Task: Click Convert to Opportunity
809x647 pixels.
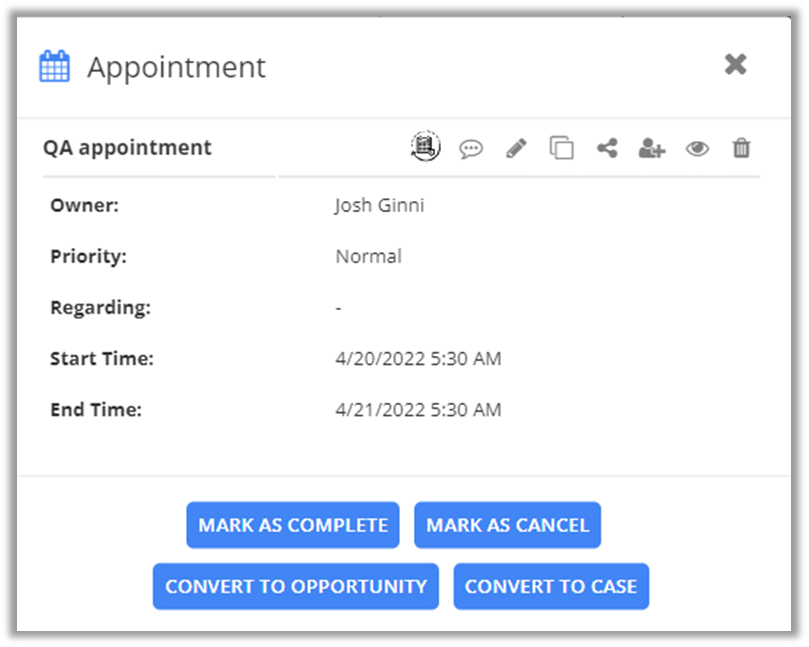Action: click(x=295, y=586)
